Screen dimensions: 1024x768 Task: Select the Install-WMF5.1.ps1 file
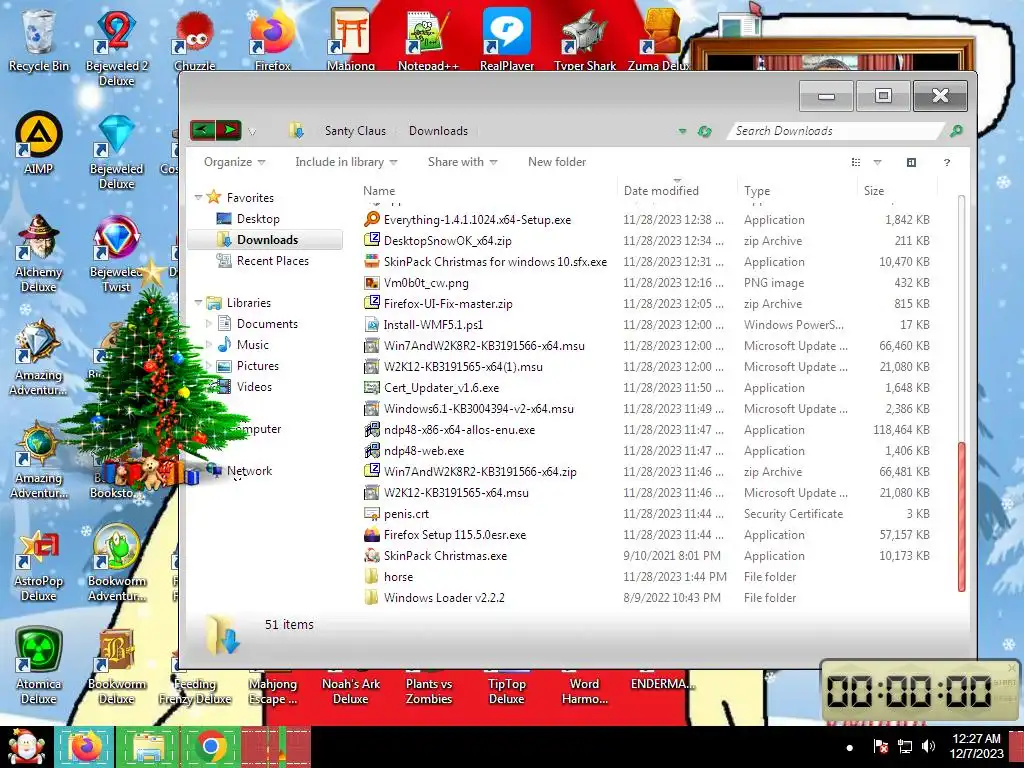click(x=433, y=325)
